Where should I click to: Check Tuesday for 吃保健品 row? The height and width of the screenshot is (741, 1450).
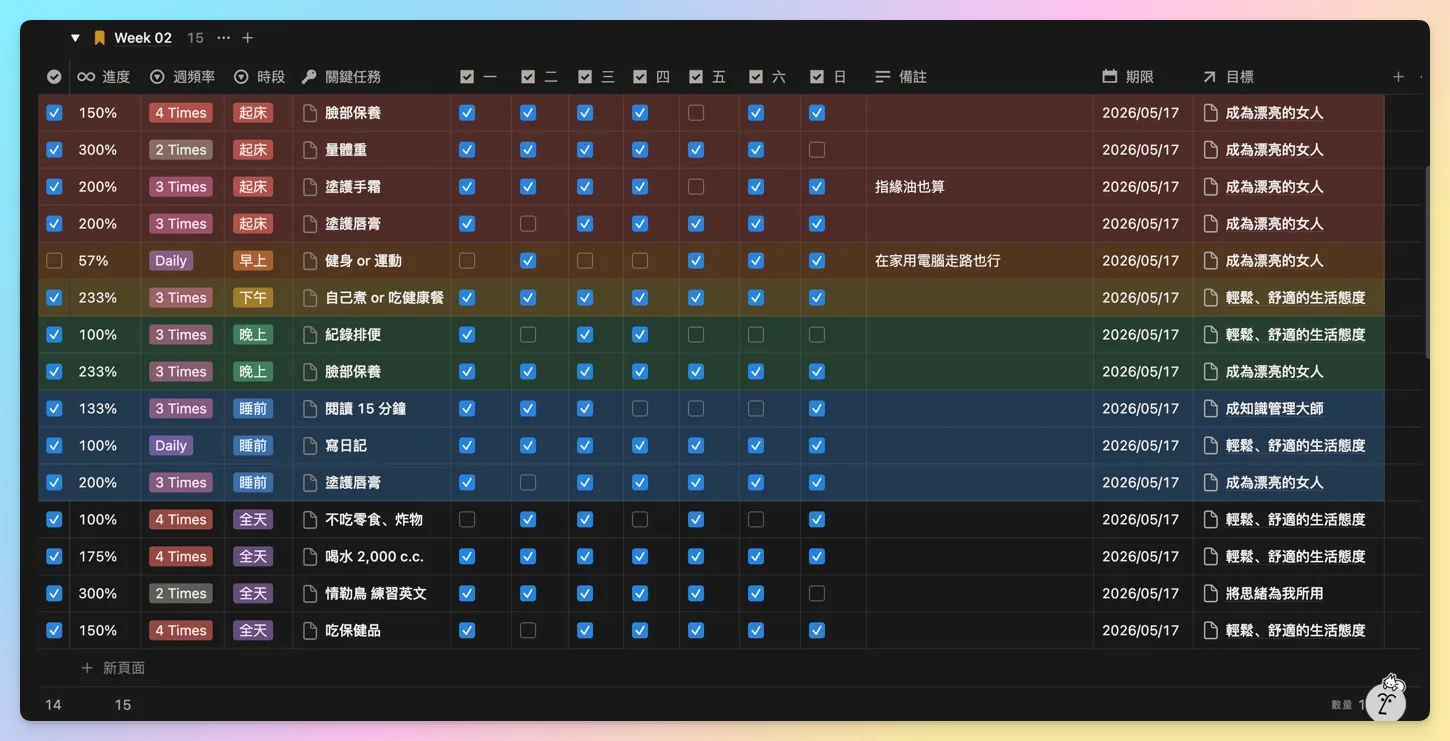(x=528, y=631)
